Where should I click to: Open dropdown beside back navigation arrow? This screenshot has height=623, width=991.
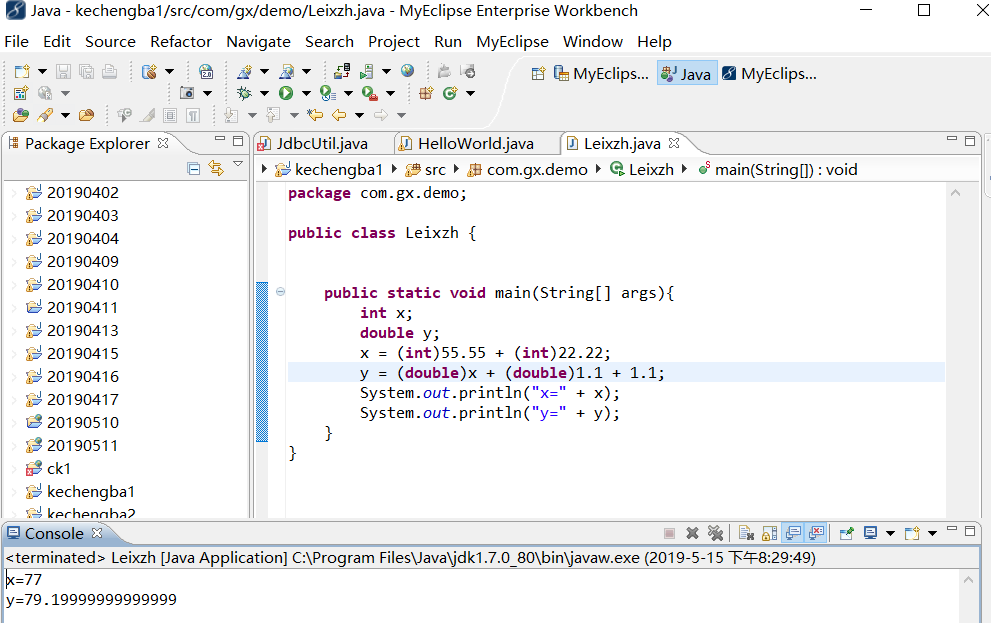[359, 115]
